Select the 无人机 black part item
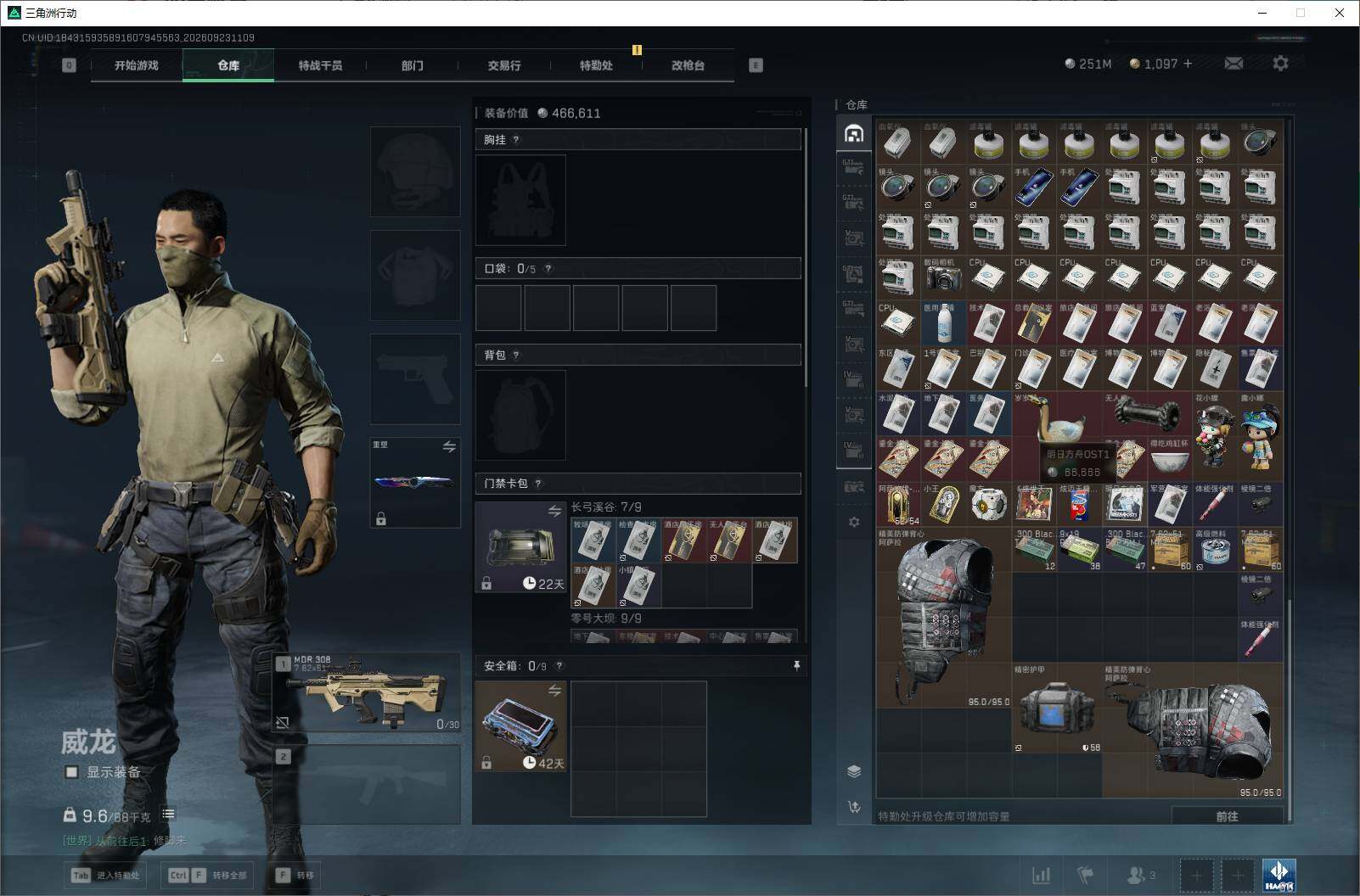Screen dimensions: 1360x896 (x=1148, y=413)
